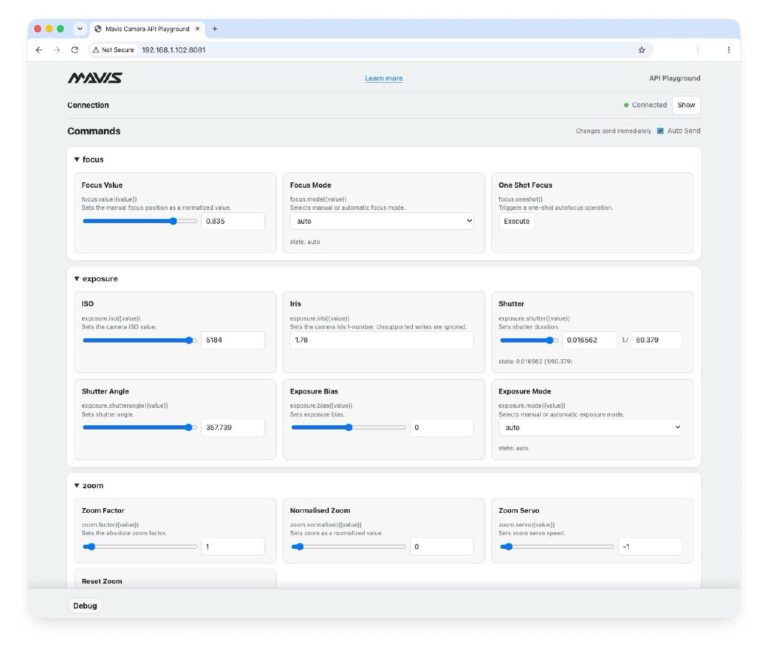768x655 pixels.
Task: Open the Debug panel button
Action: (85, 606)
